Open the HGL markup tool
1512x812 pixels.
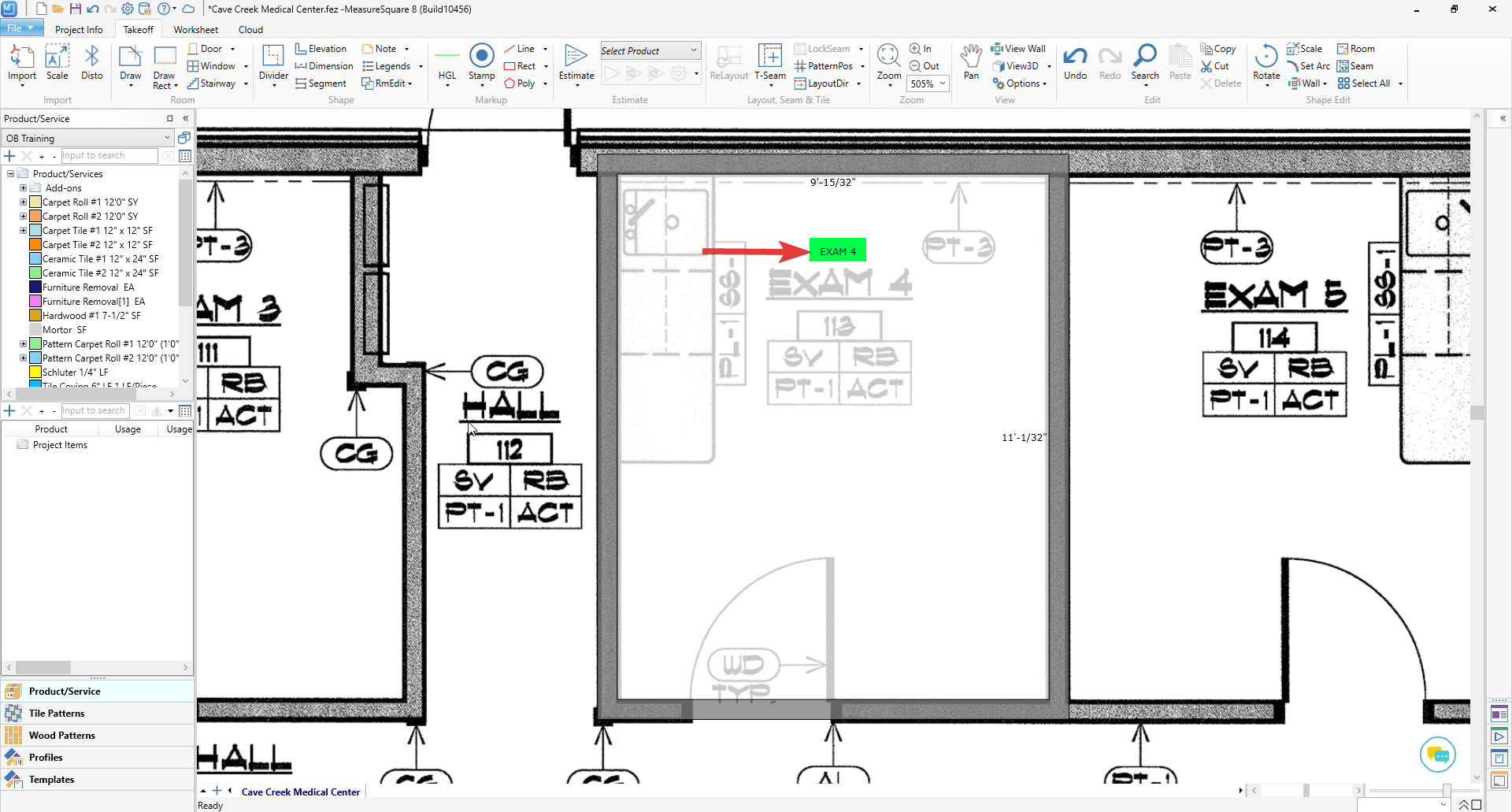click(x=447, y=65)
